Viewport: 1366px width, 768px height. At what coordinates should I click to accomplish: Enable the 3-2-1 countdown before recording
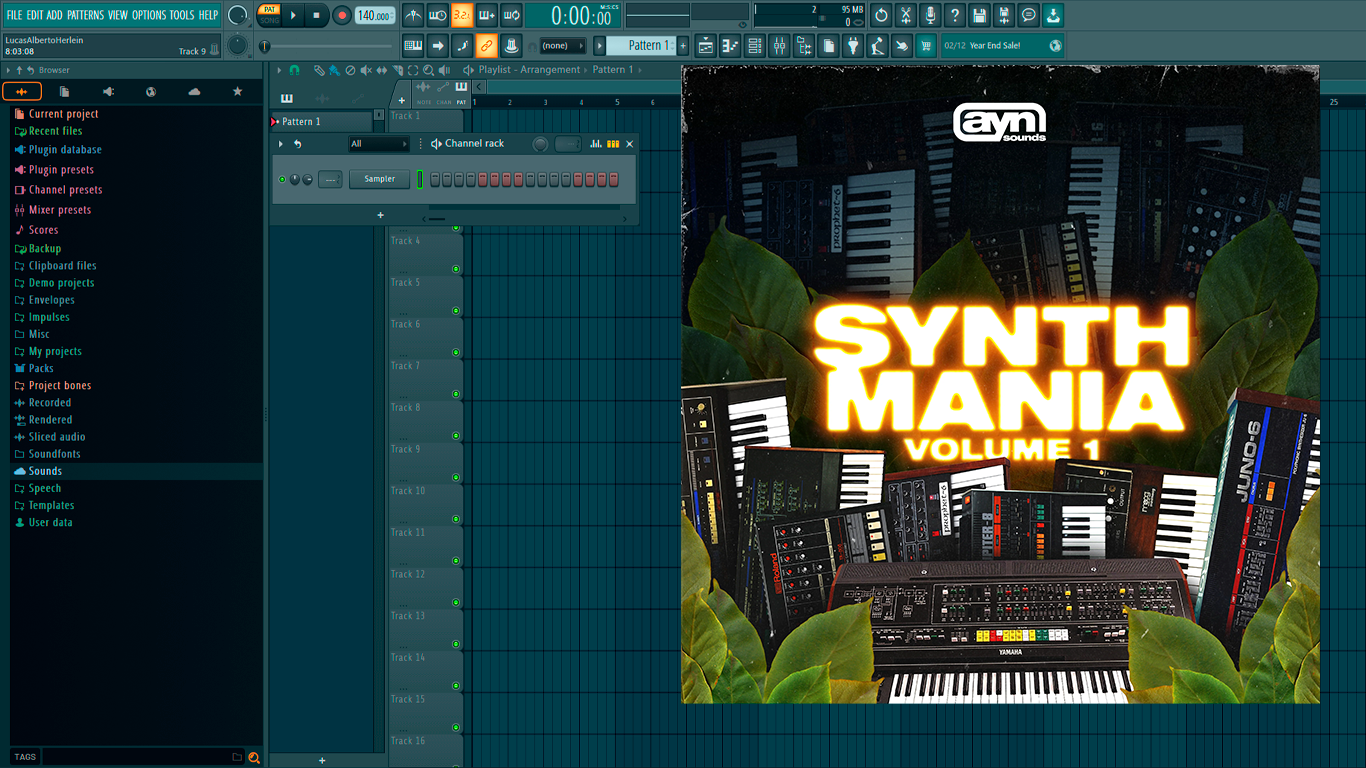(462, 15)
